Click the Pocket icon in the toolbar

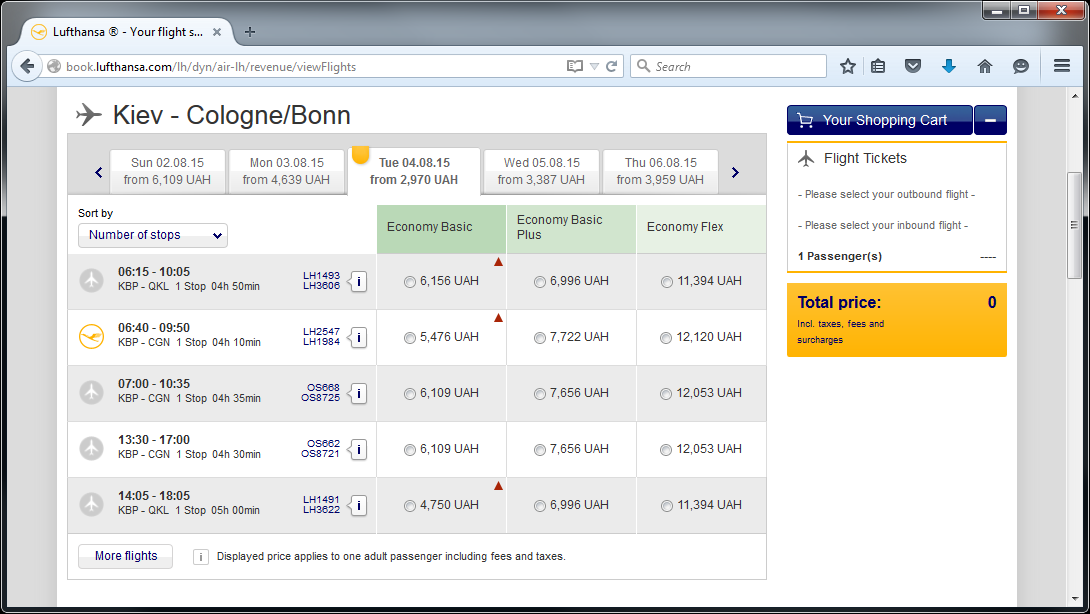913,67
